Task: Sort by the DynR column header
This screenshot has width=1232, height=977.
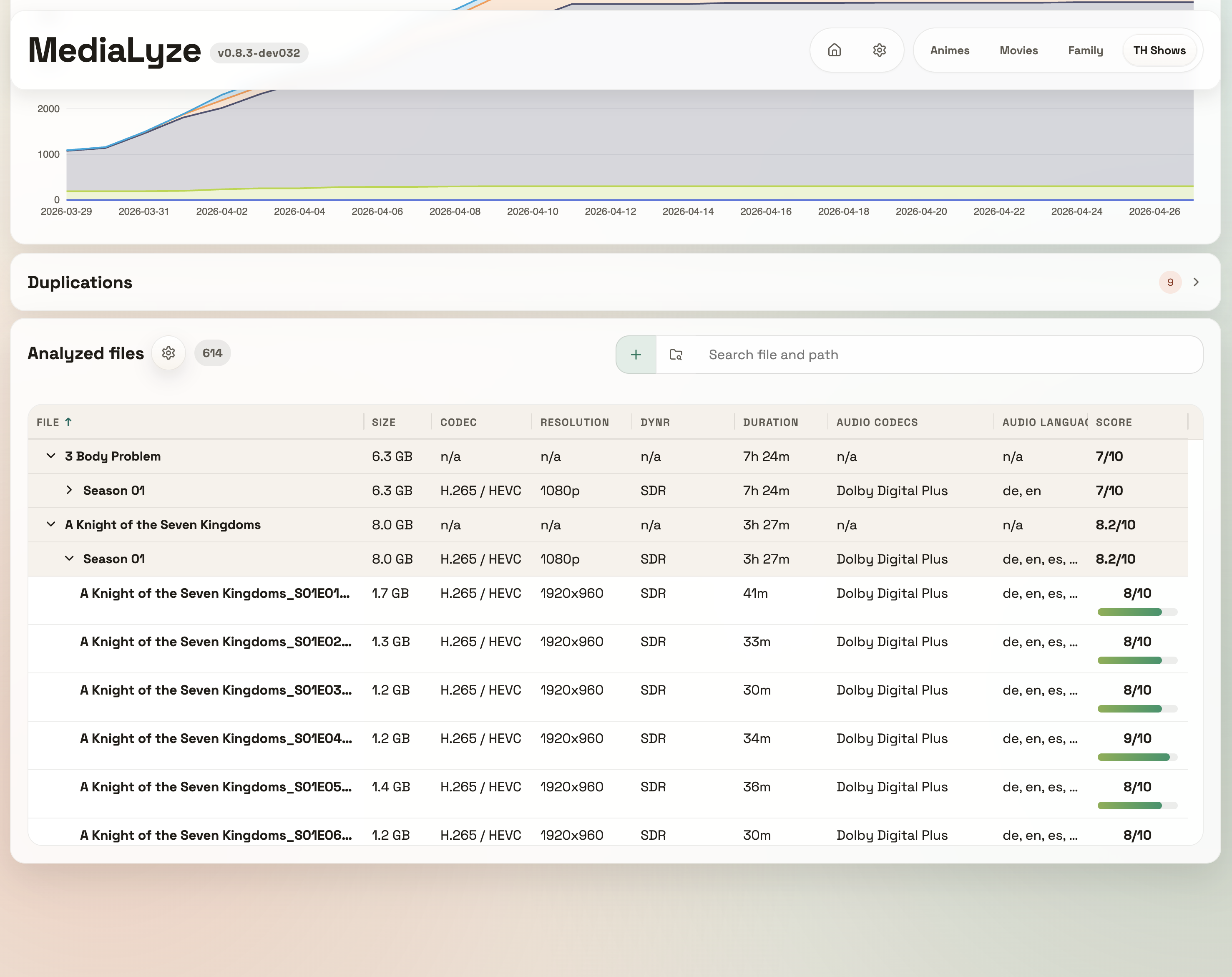Action: point(655,423)
